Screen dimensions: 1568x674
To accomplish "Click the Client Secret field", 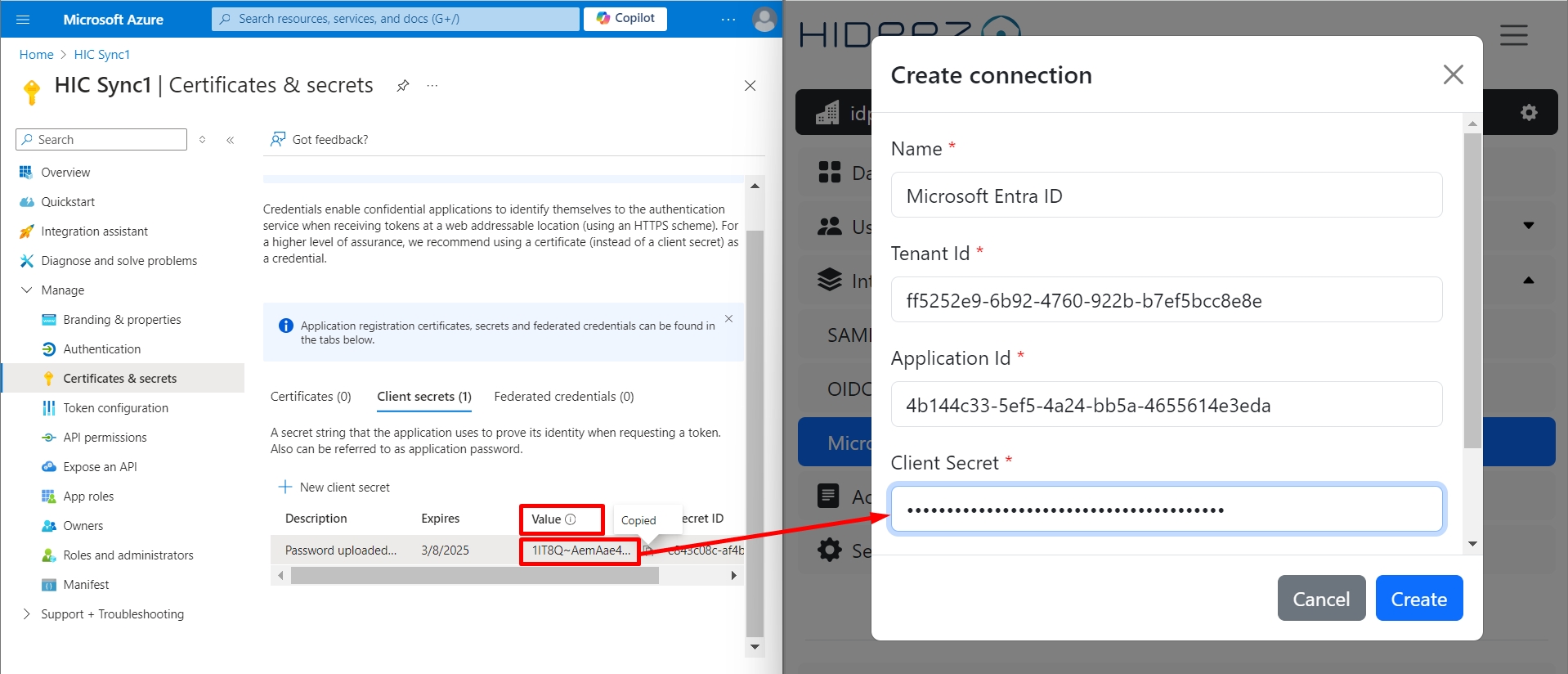I will point(1167,510).
